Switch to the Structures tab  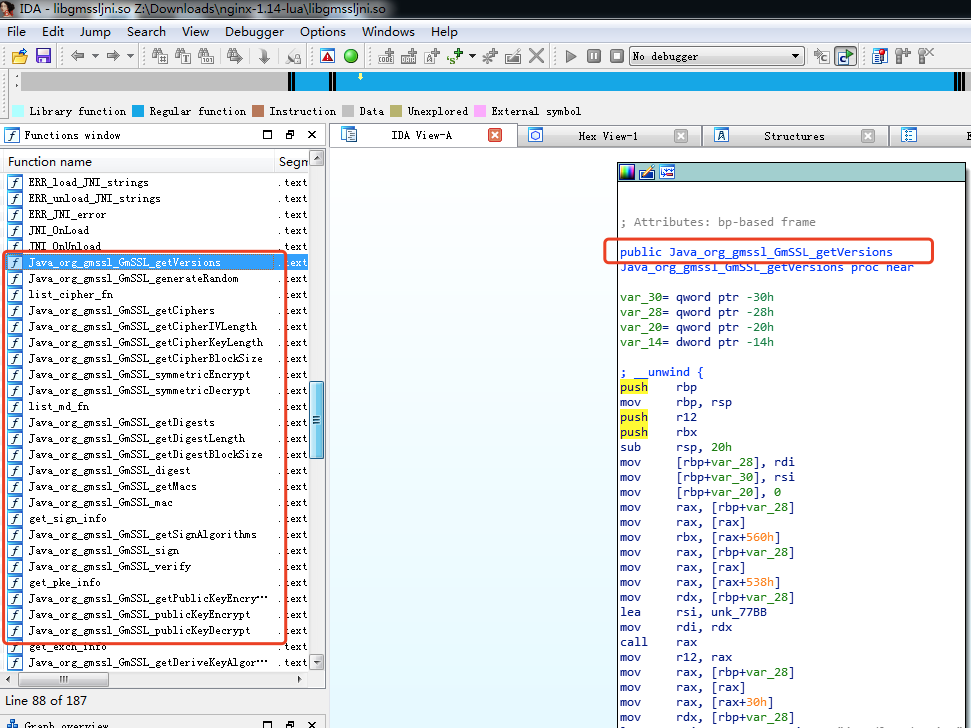(x=795, y=135)
